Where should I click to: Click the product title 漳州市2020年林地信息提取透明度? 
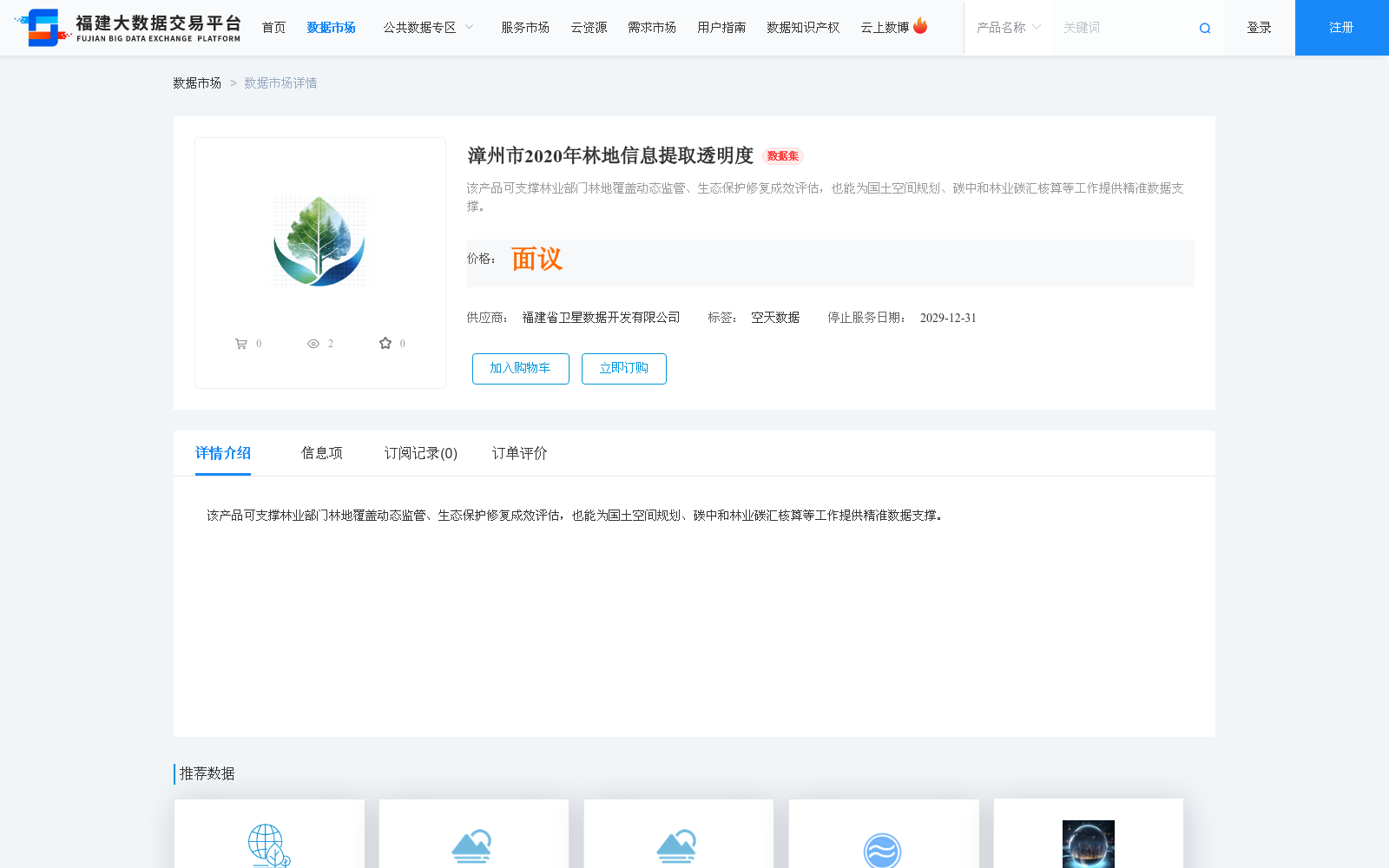point(610,155)
